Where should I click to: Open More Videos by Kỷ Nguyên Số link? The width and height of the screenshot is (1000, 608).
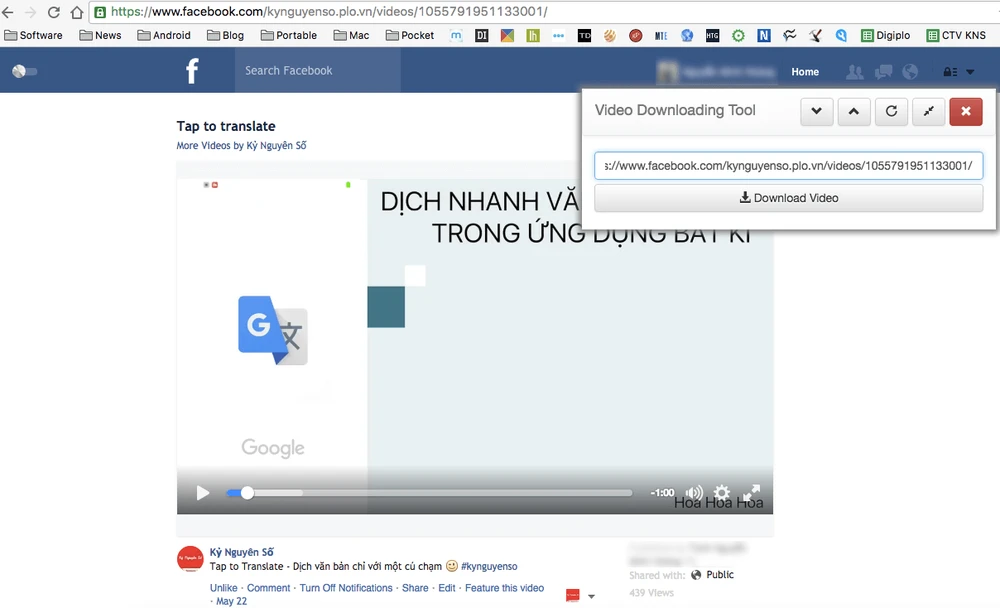coord(241,146)
